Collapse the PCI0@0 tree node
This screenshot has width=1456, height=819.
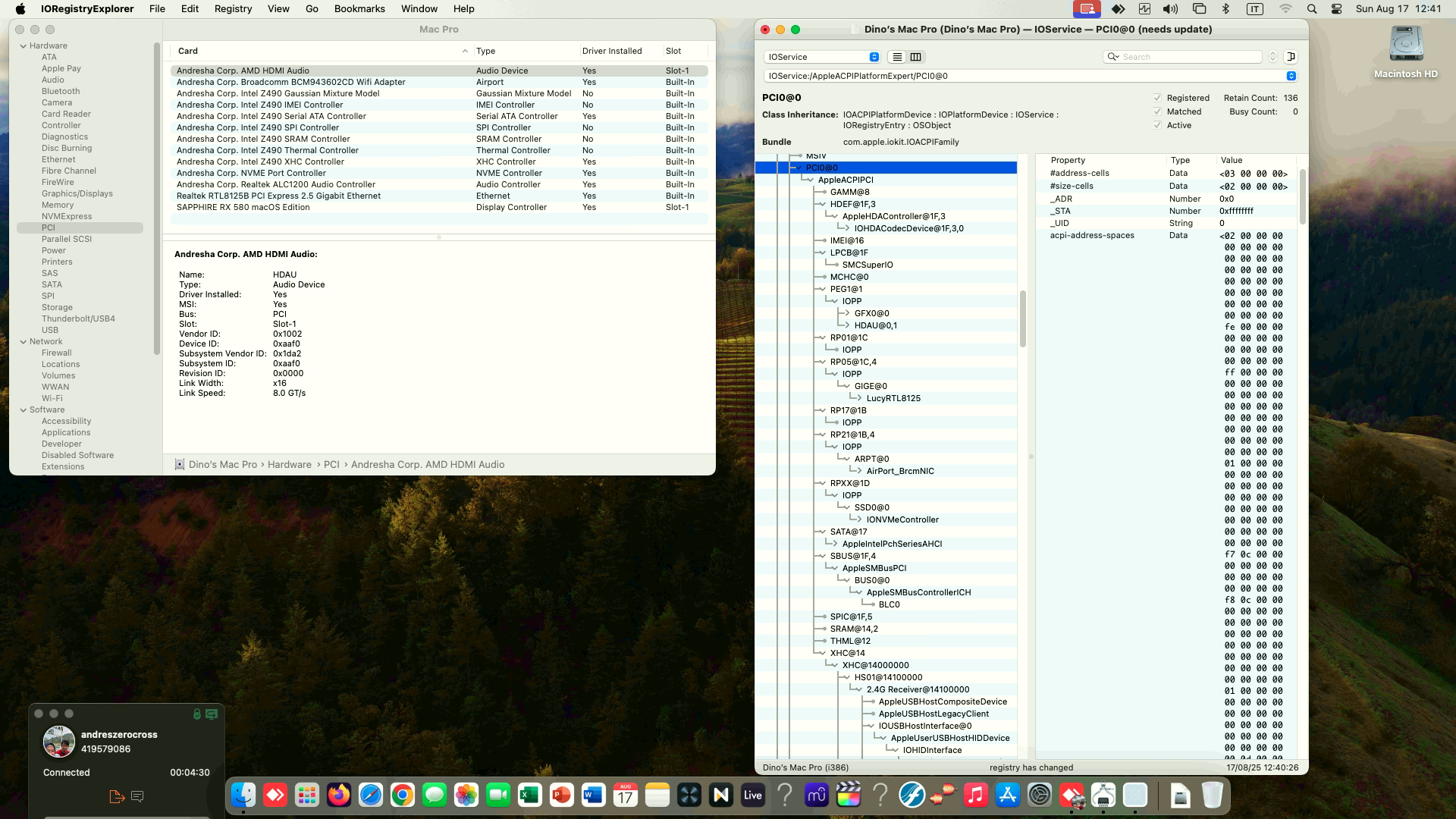tap(797, 168)
